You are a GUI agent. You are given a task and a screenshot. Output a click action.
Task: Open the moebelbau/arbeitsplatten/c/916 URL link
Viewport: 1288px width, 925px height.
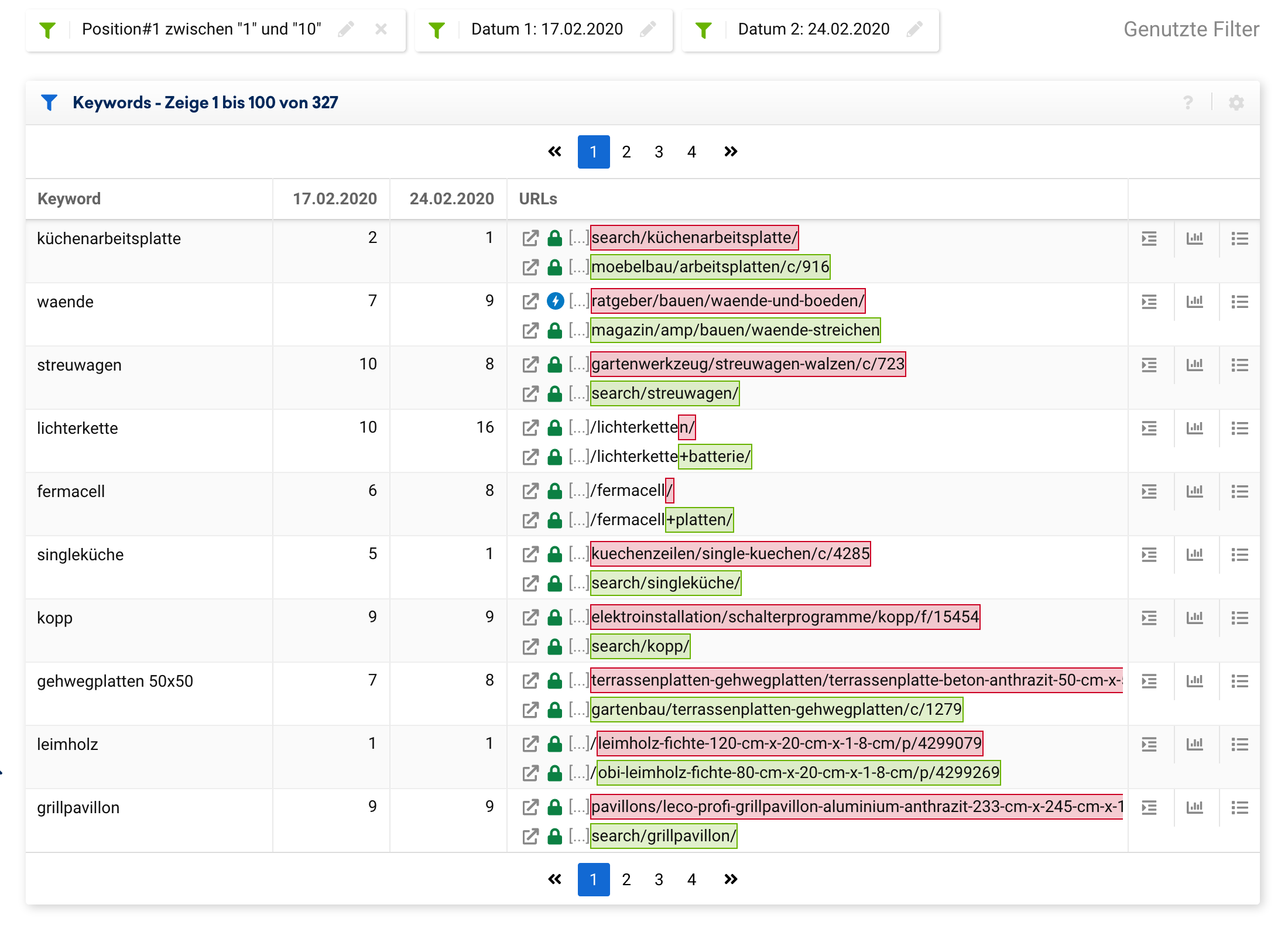point(710,267)
